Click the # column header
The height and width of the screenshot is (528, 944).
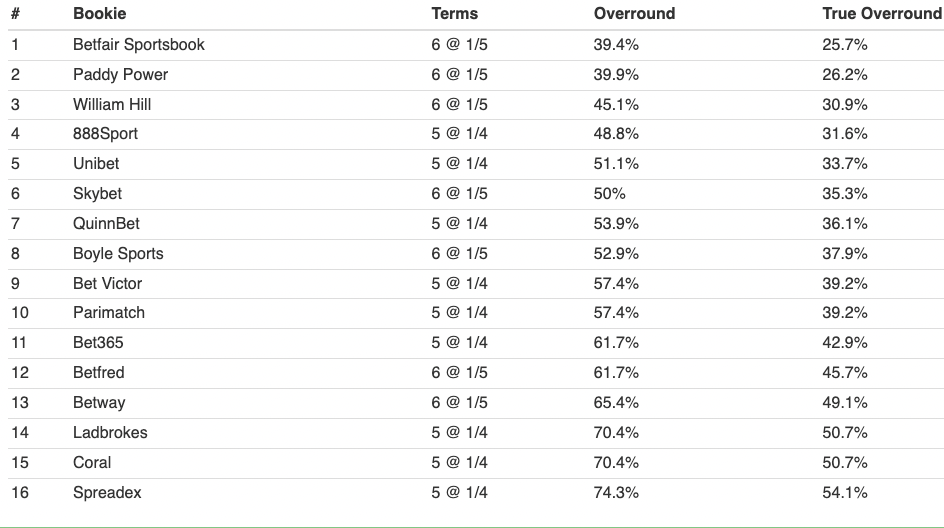click(x=15, y=13)
